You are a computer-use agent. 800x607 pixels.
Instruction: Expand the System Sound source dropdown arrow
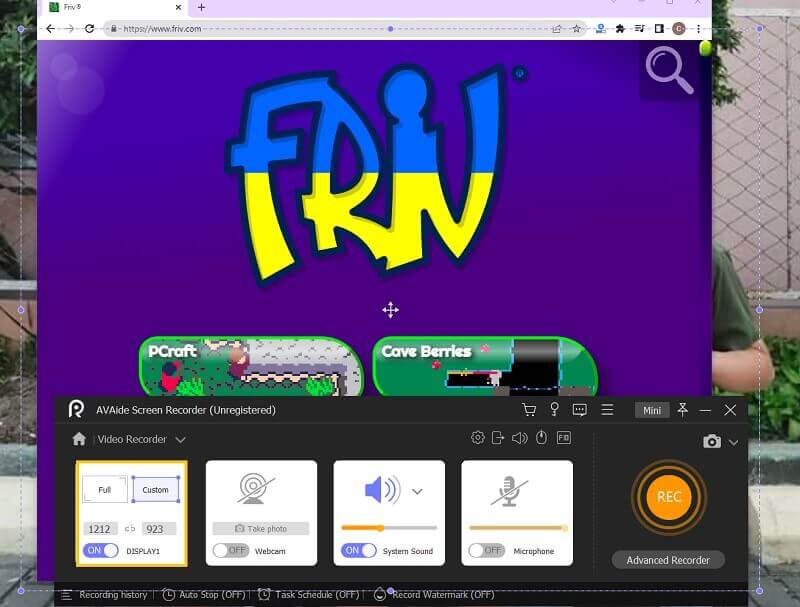point(417,491)
